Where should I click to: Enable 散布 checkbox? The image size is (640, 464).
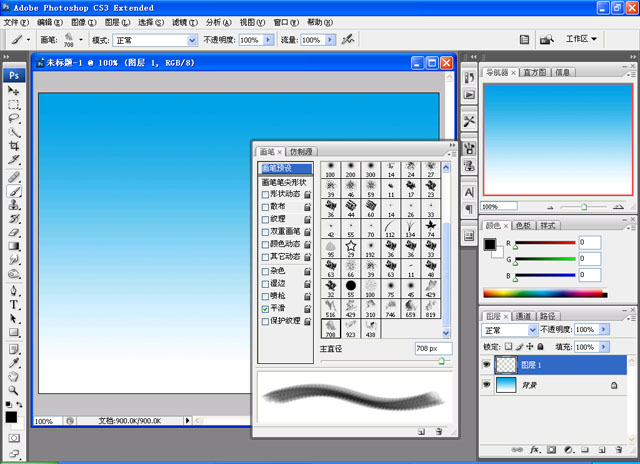click(265, 207)
